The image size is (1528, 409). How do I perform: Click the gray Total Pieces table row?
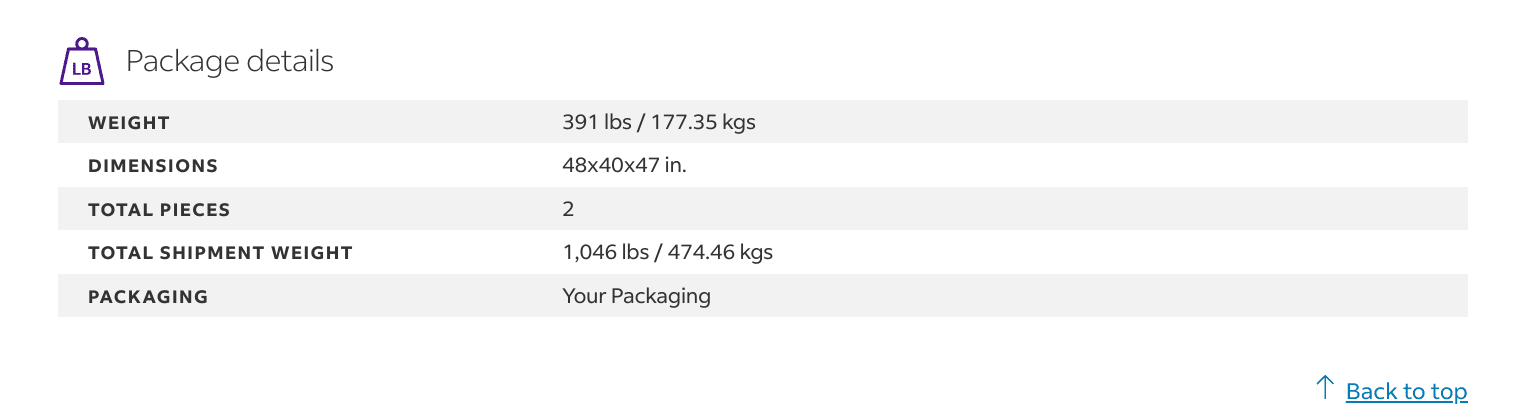(763, 209)
